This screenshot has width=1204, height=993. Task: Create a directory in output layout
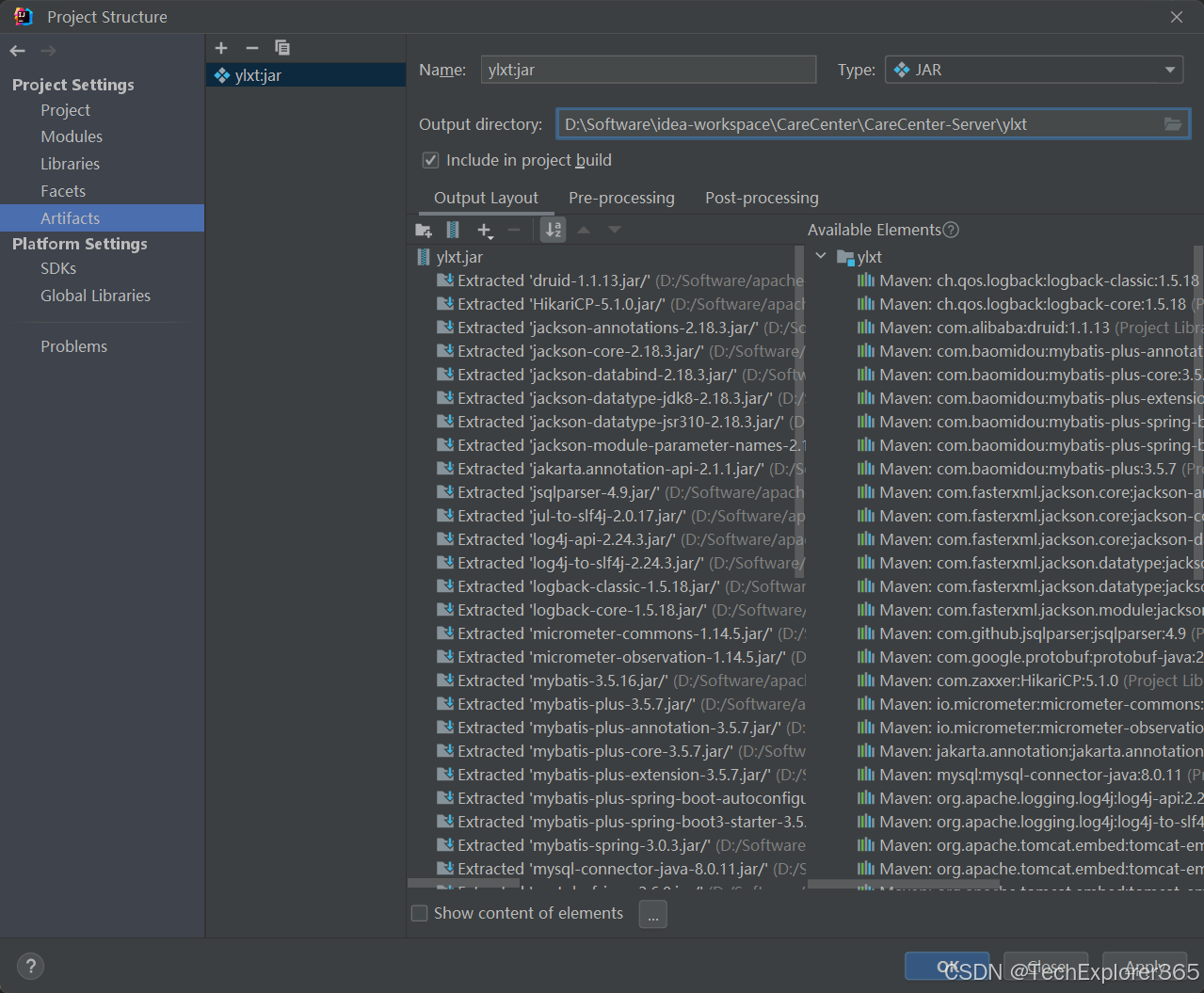pyautogui.click(x=424, y=230)
